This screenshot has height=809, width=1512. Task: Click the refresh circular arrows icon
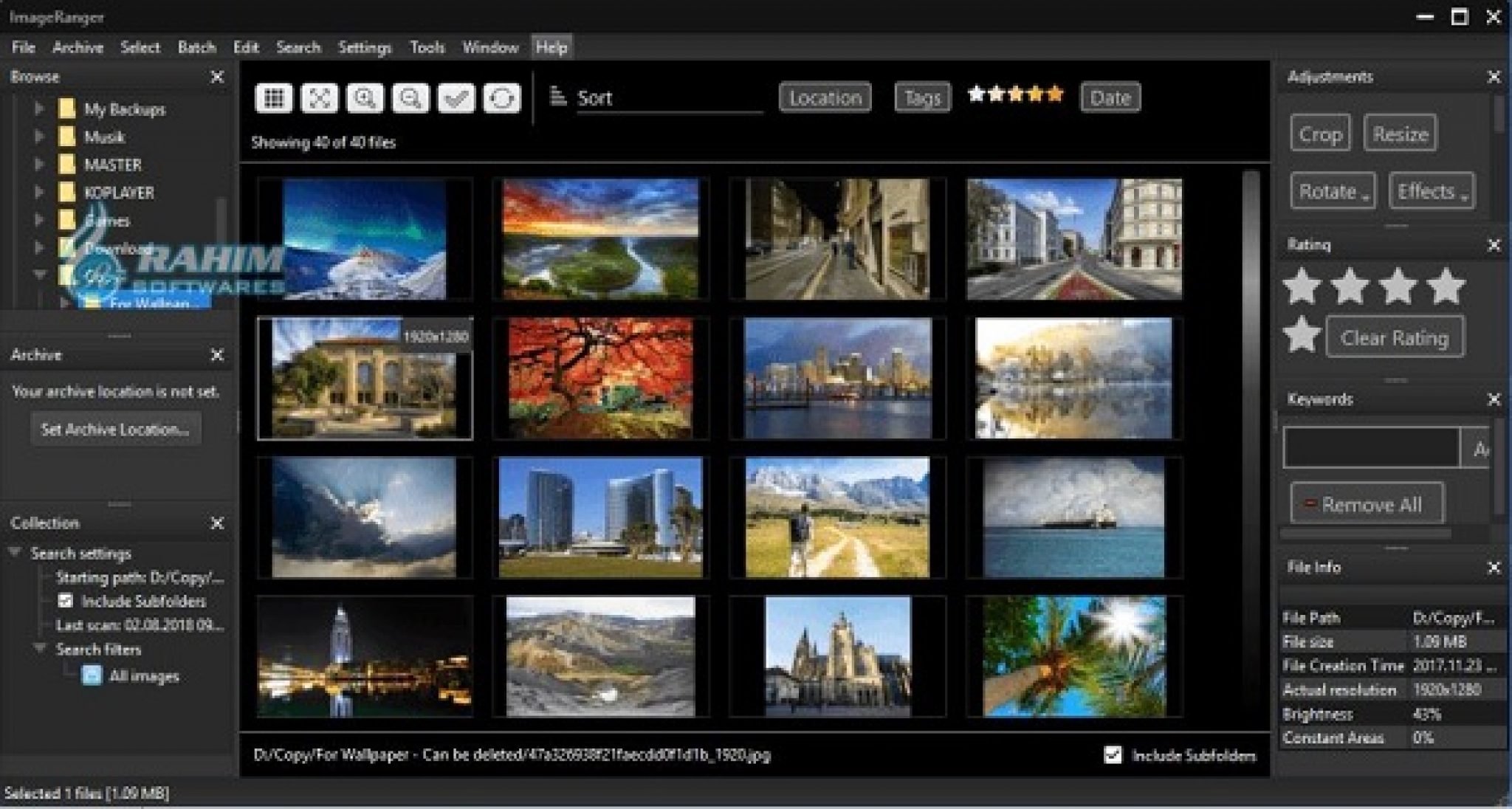501,98
